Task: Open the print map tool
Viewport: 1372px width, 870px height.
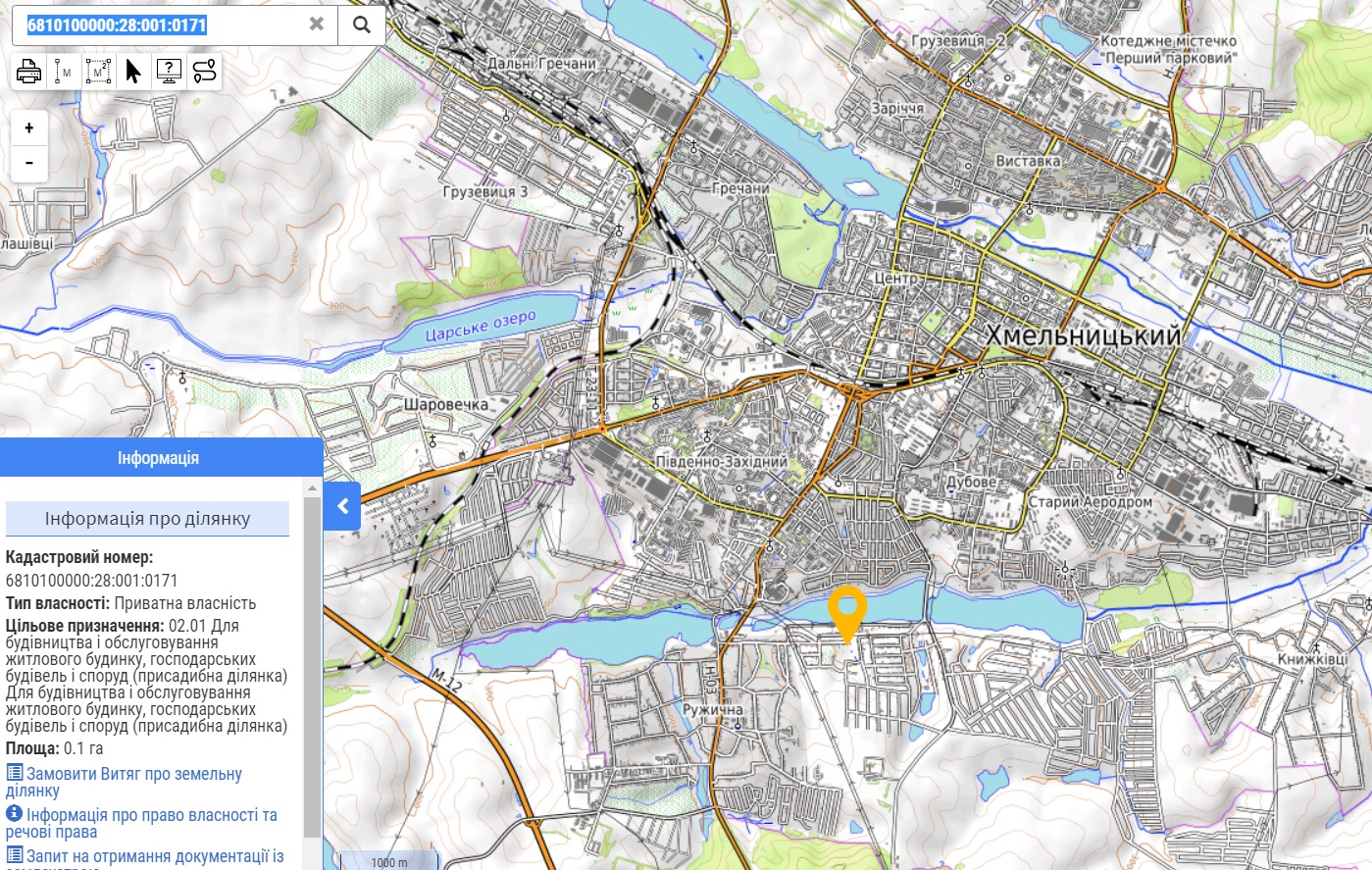Action: click(29, 72)
